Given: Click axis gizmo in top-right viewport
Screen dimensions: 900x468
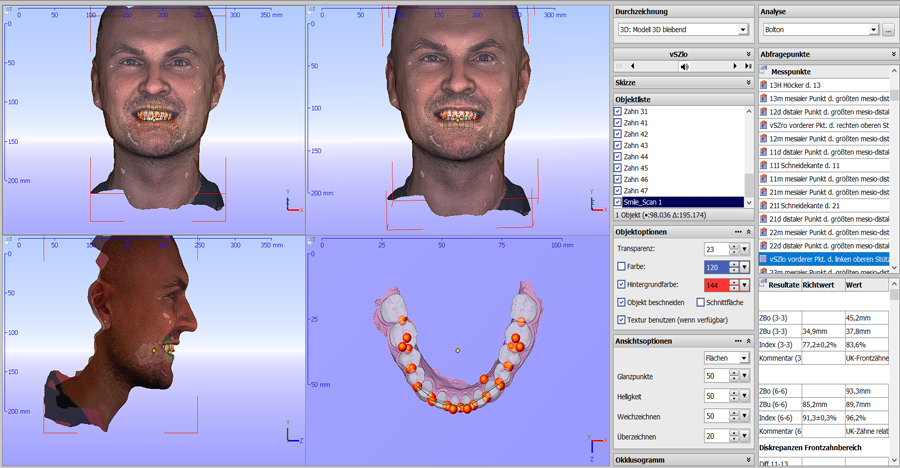Looking at the screenshot, I should [x=597, y=202].
